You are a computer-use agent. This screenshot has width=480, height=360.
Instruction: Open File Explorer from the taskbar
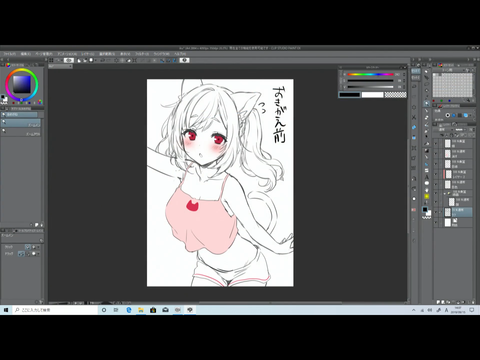coord(141,310)
